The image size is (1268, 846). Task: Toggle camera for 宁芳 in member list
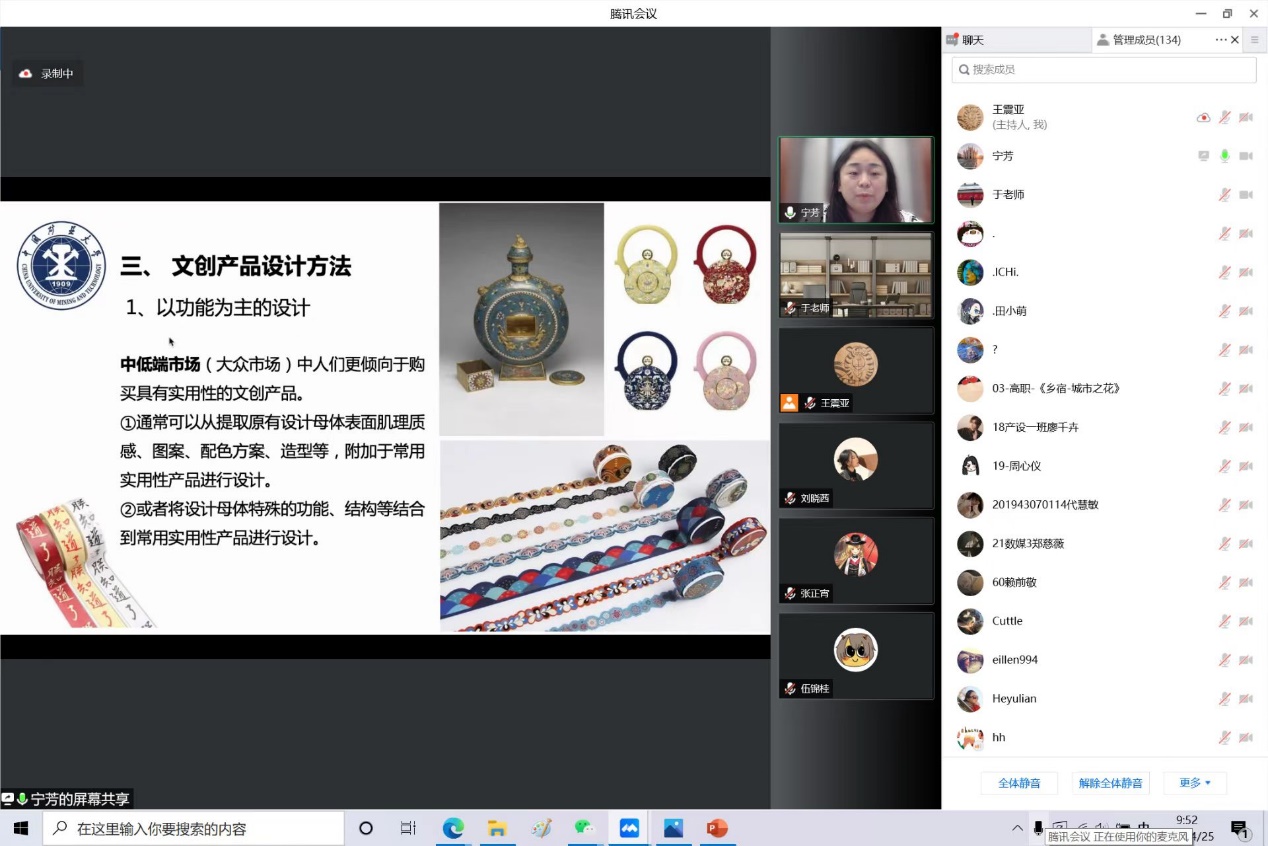coord(1246,156)
